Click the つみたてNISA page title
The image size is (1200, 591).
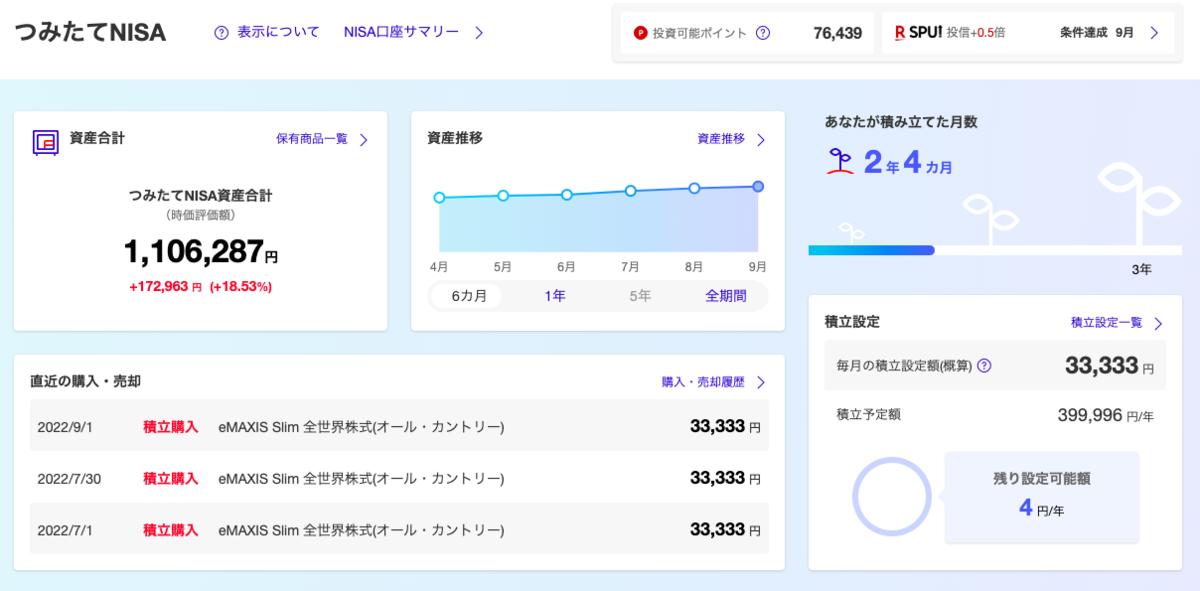90,32
